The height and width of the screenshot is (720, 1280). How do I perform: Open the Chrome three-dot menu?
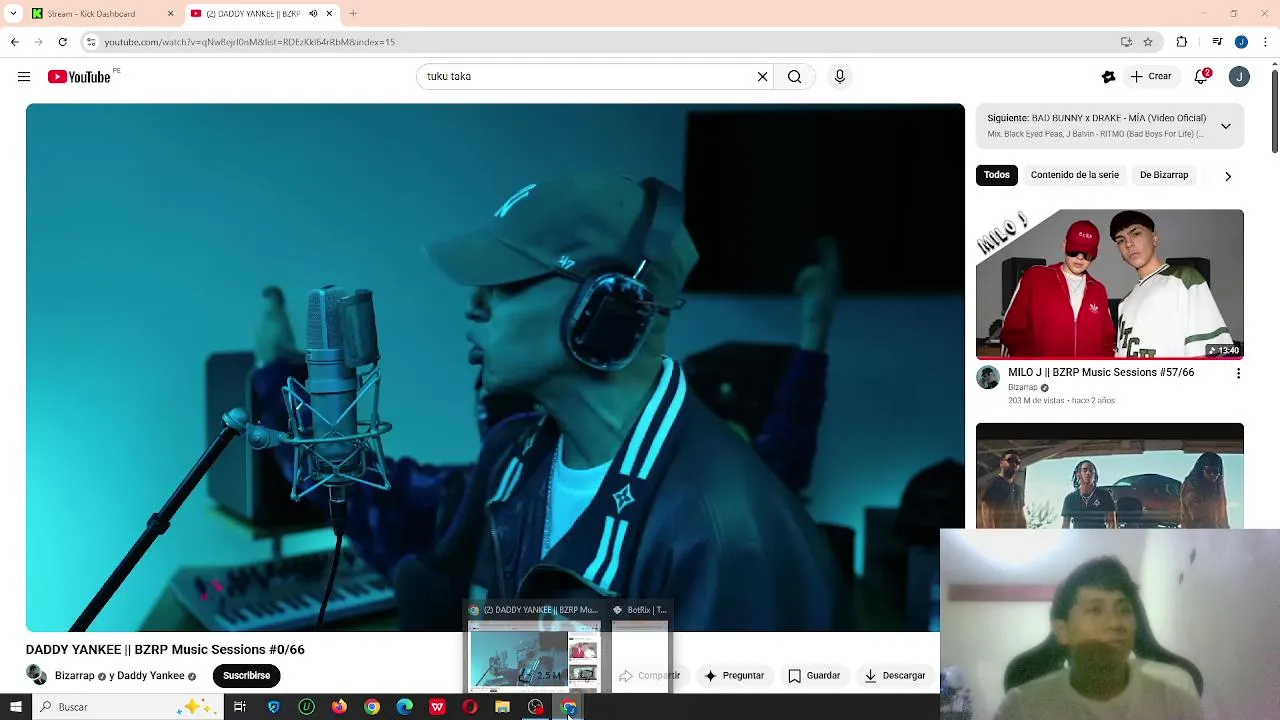tap(1266, 42)
